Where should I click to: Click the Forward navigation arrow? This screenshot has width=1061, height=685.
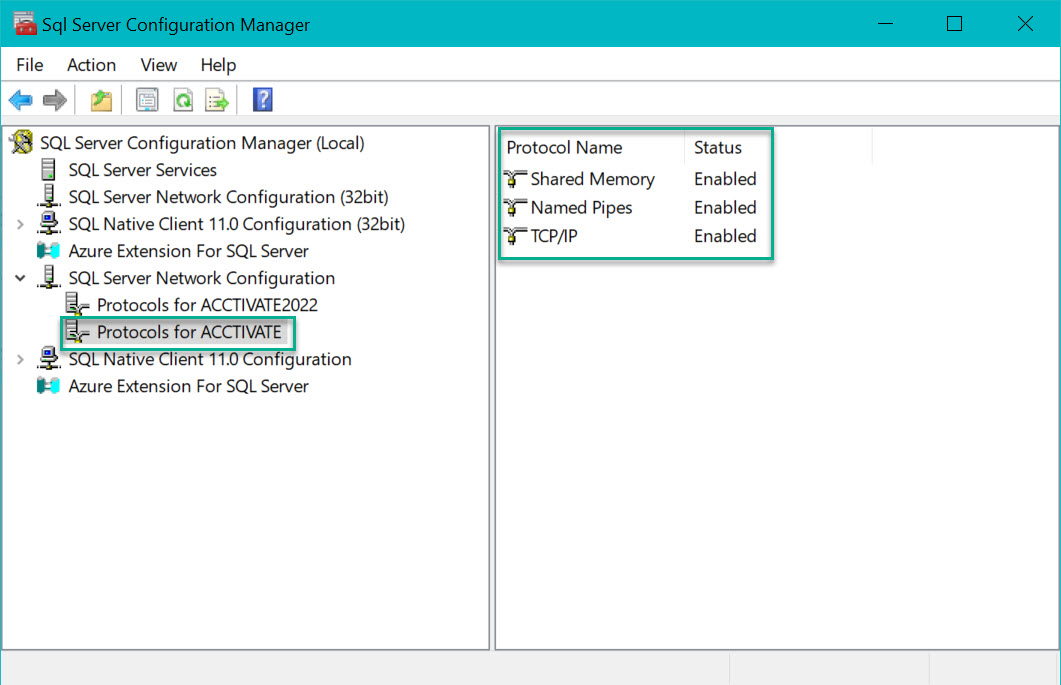point(55,99)
